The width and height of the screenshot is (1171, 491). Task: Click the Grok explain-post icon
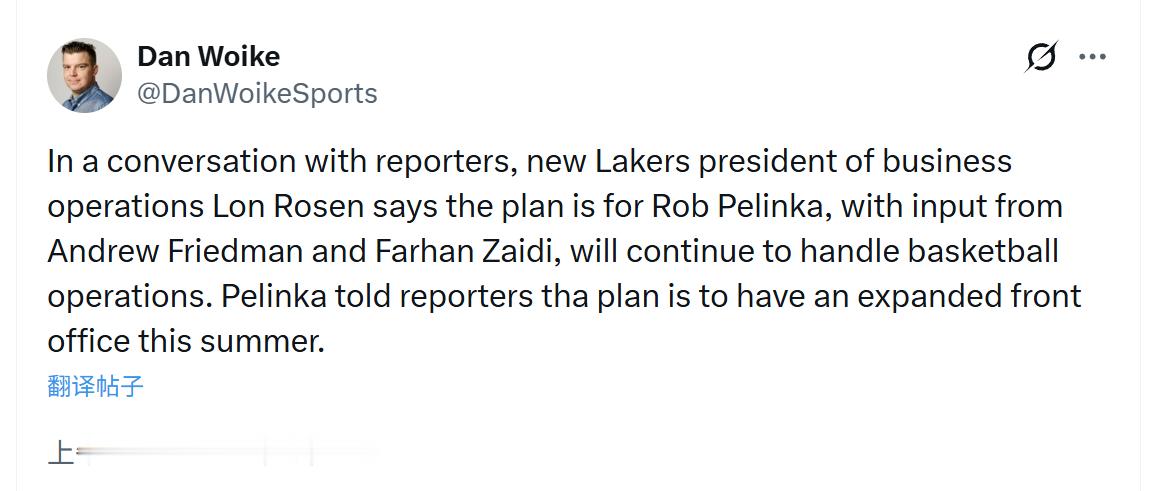[1041, 58]
